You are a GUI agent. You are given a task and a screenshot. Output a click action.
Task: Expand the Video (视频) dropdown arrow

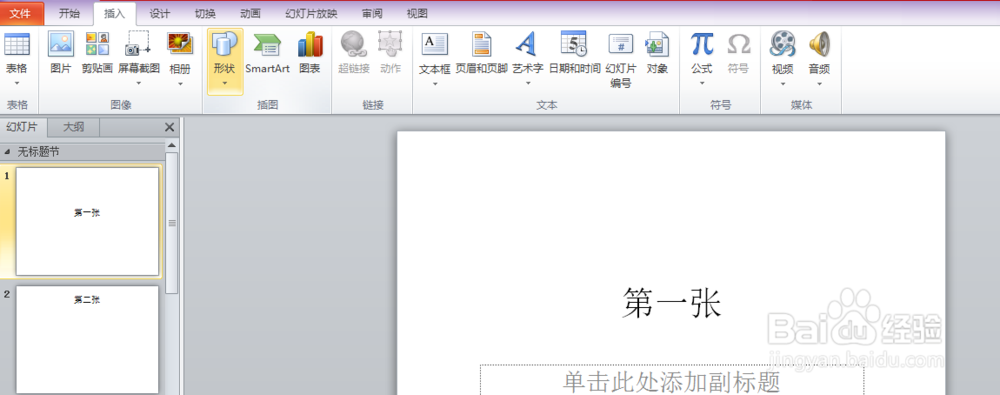coord(783,83)
